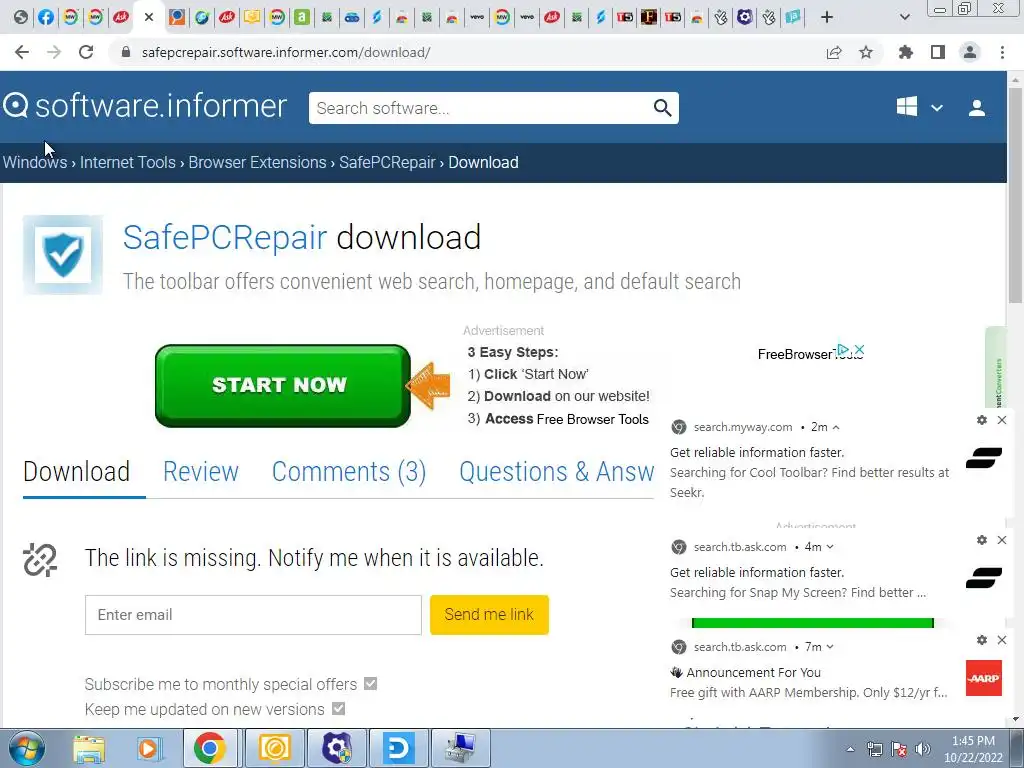Go back to the previous page
The image size is (1024, 768).
(x=22, y=52)
